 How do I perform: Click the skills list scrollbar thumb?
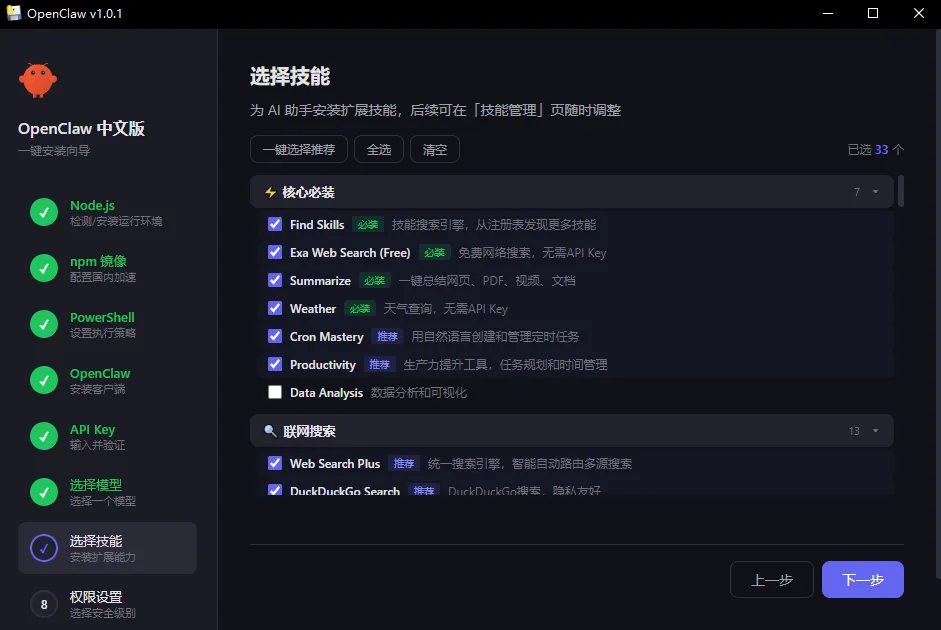coord(901,191)
